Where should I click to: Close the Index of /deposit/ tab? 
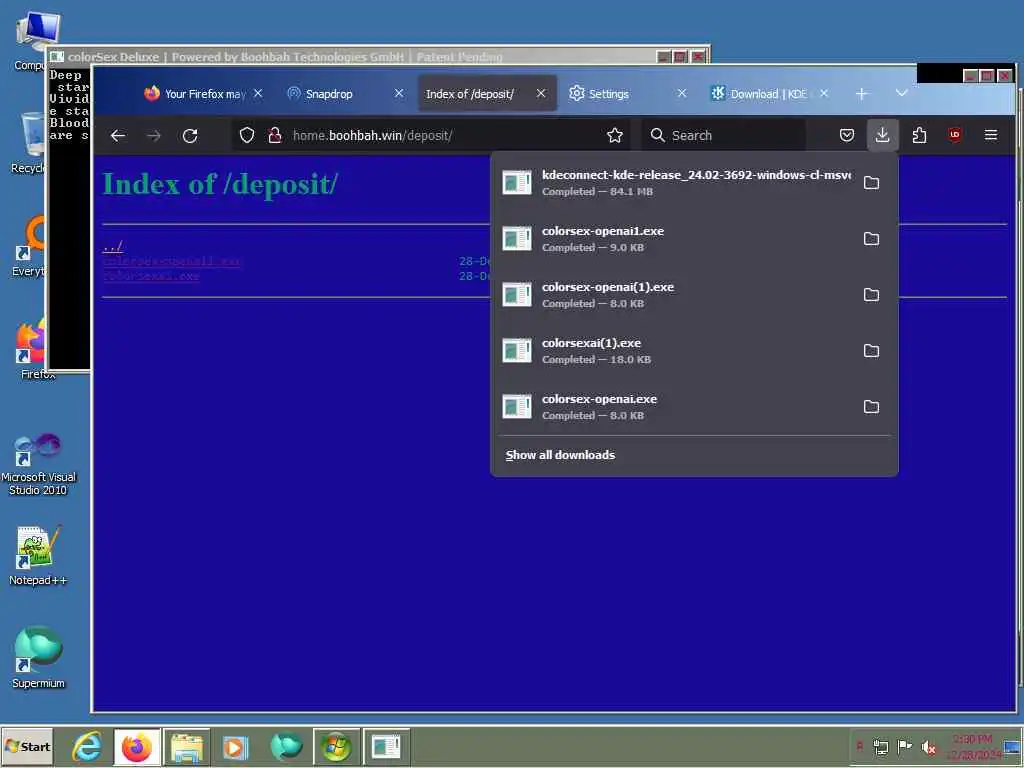tap(541, 93)
